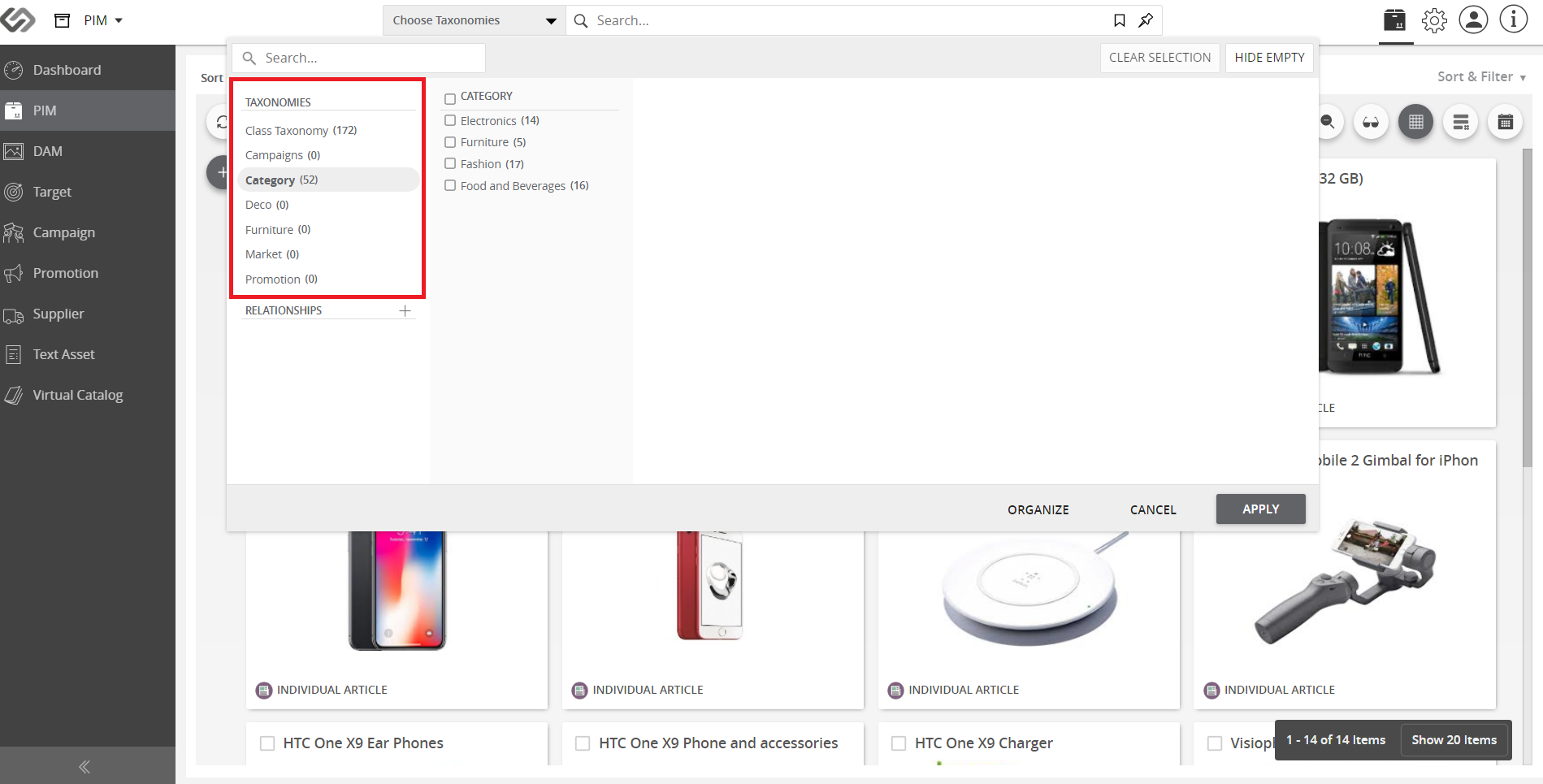Click CLEAR SELECTION button
The image size is (1543, 784).
[x=1159, y=58]
